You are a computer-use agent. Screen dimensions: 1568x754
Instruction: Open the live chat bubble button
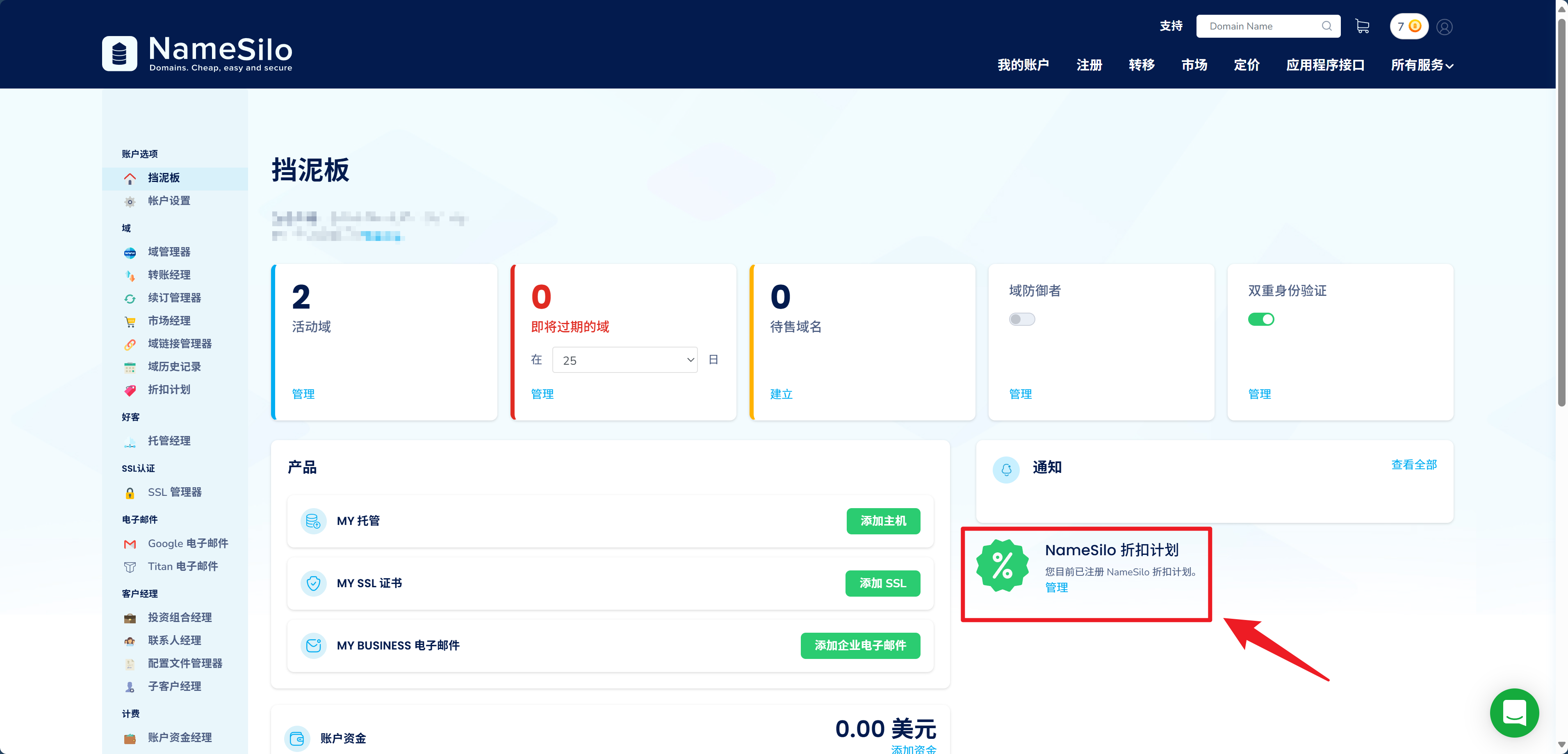(1514, 713)
